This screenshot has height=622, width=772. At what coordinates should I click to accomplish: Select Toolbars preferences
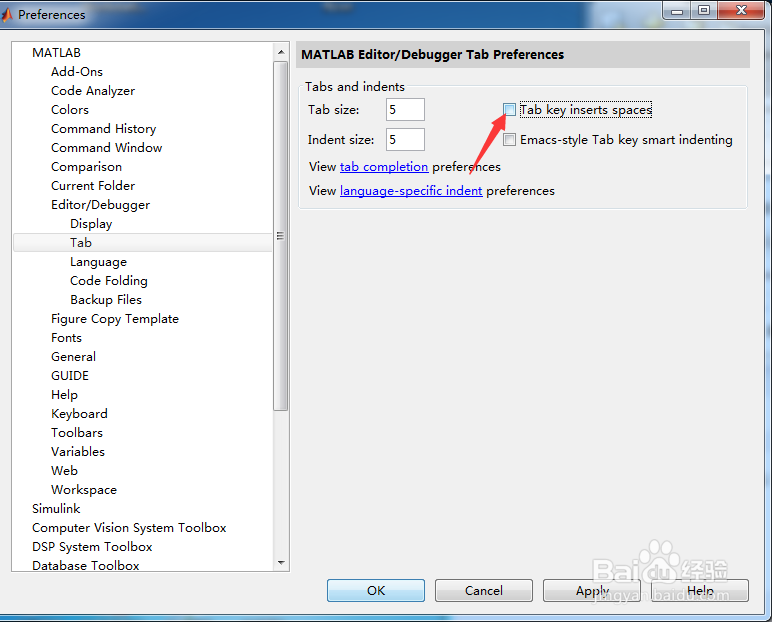(77, 433)
